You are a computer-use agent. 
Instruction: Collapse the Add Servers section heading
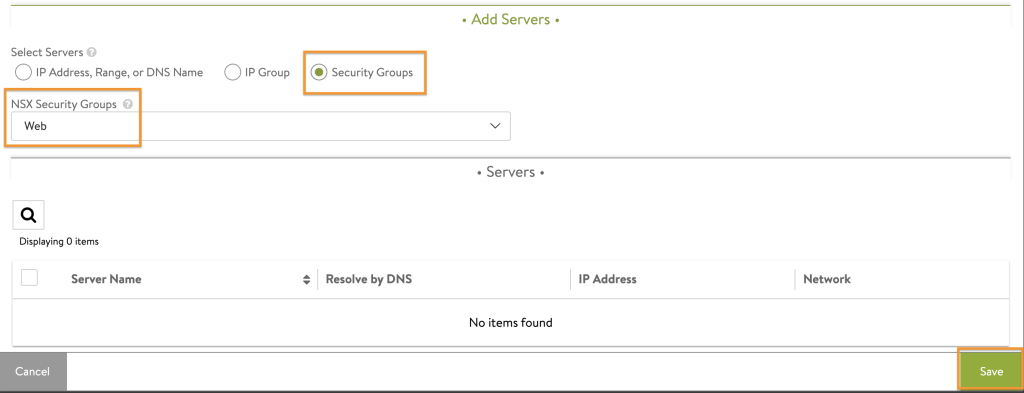(511, 20)
